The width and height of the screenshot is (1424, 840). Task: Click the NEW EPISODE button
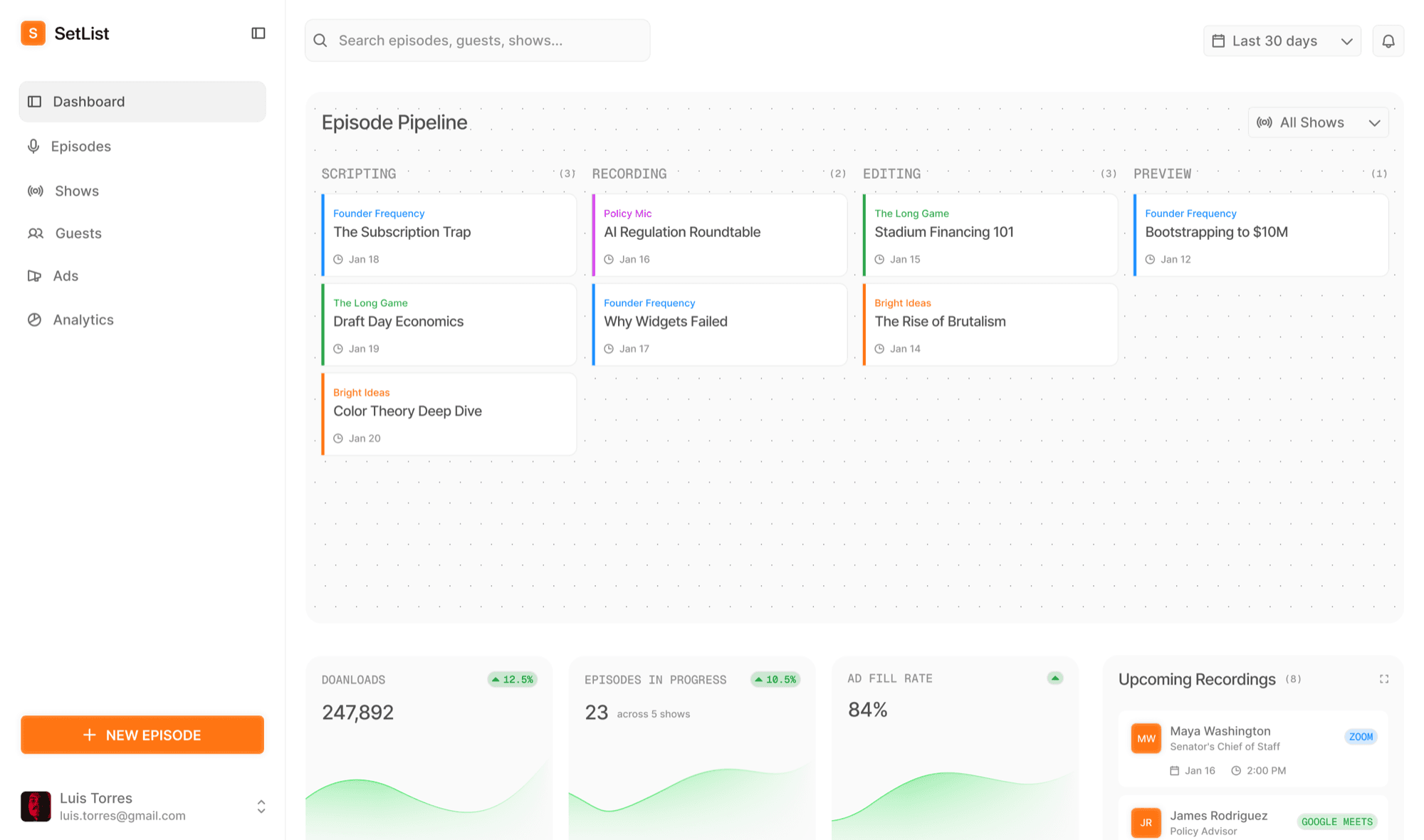click(142, 735)
